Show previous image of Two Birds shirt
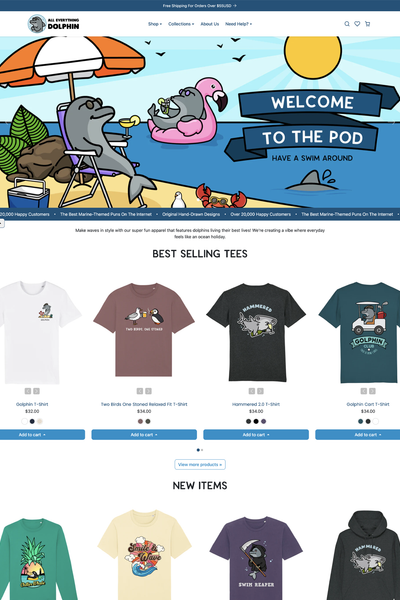The width and height of the screenshot is (400, 600). tap(140, 391)
